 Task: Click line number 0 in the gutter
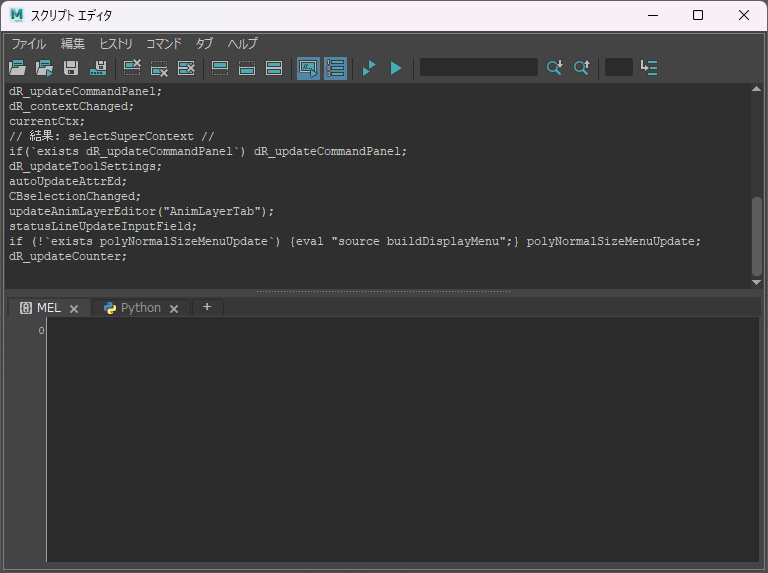tap(42, 331)
